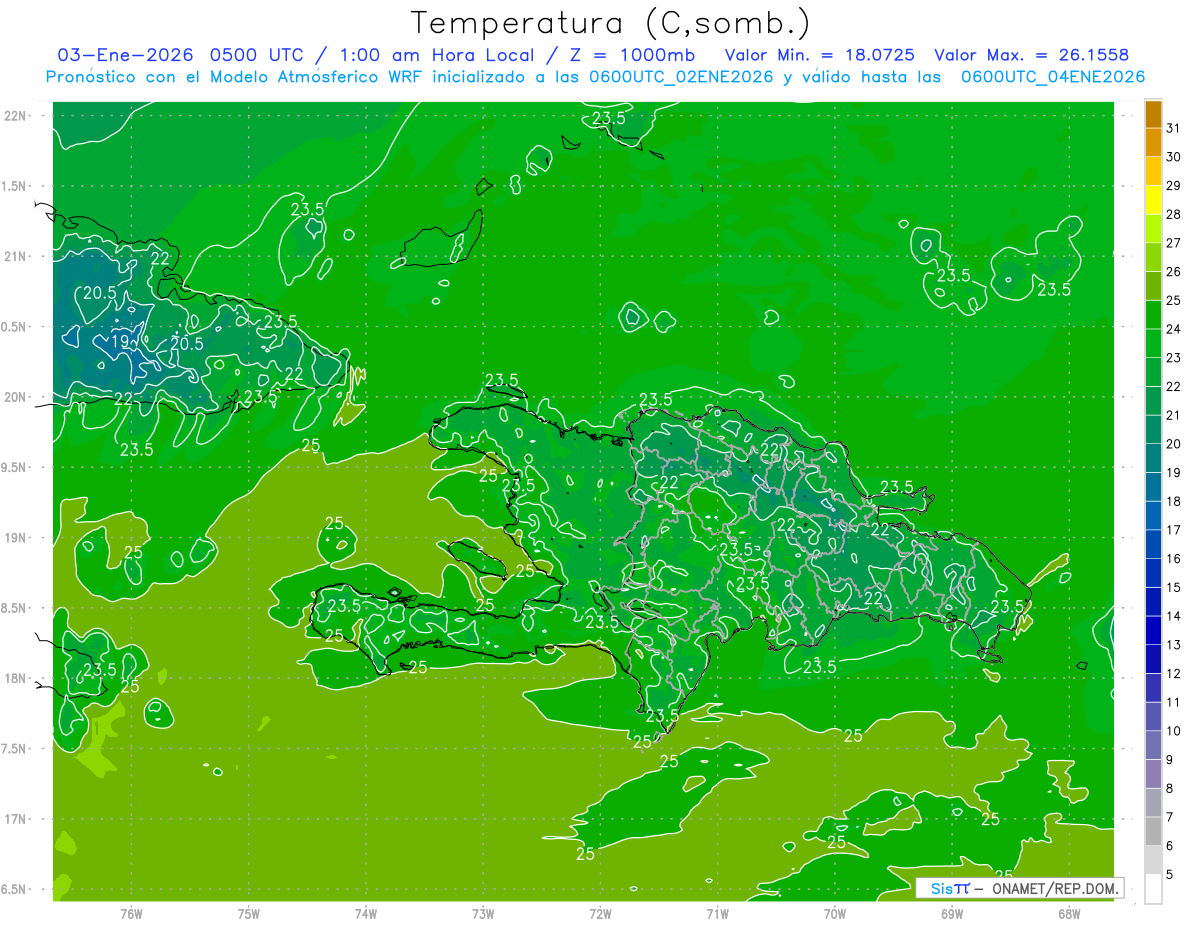1200x927 pixels.
Task: Click 'Valor Min. = 18.0725' text
Action: (819, 55)
